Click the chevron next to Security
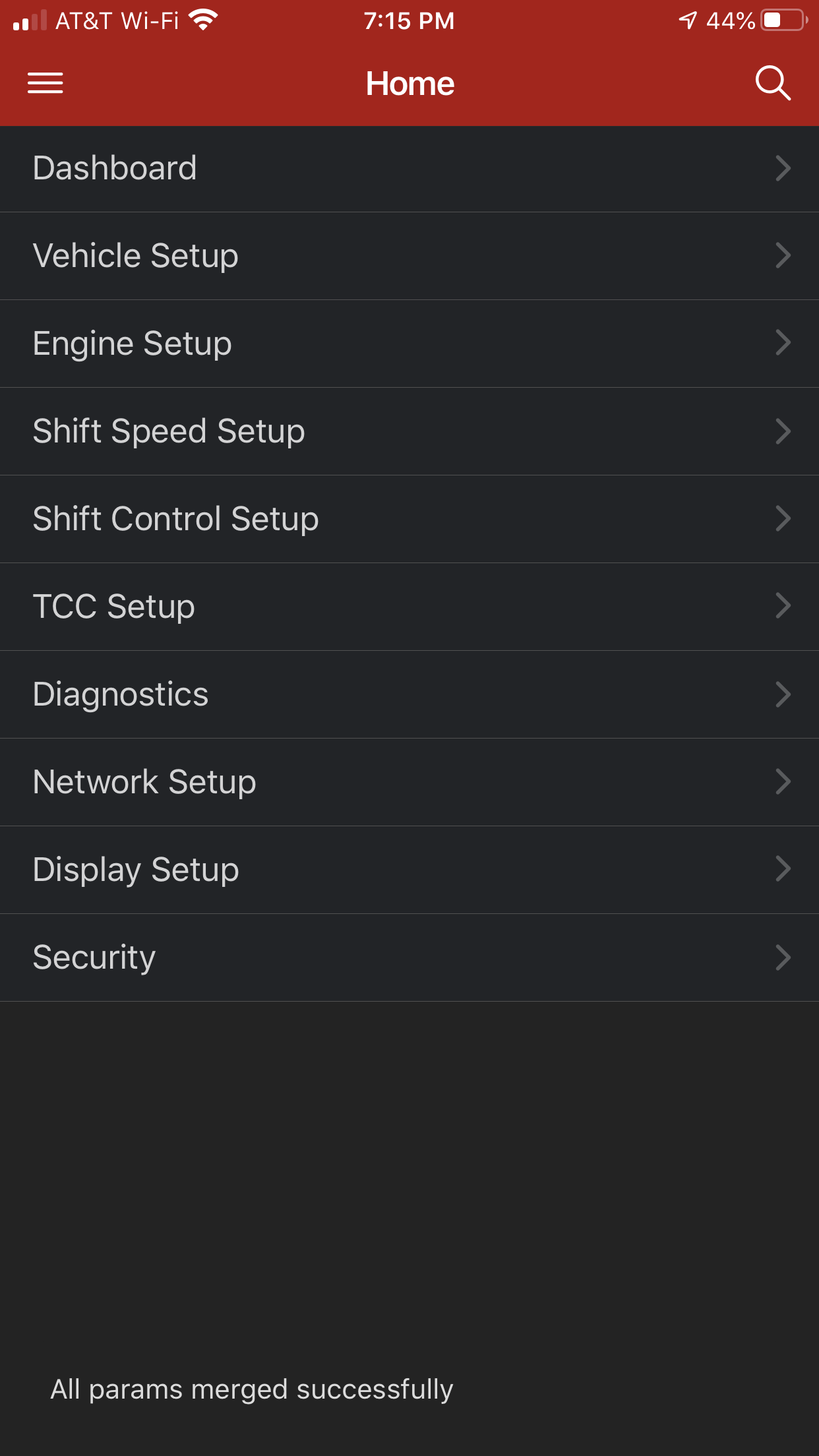This screenshot has height=1456, width=819. (783, 957)
